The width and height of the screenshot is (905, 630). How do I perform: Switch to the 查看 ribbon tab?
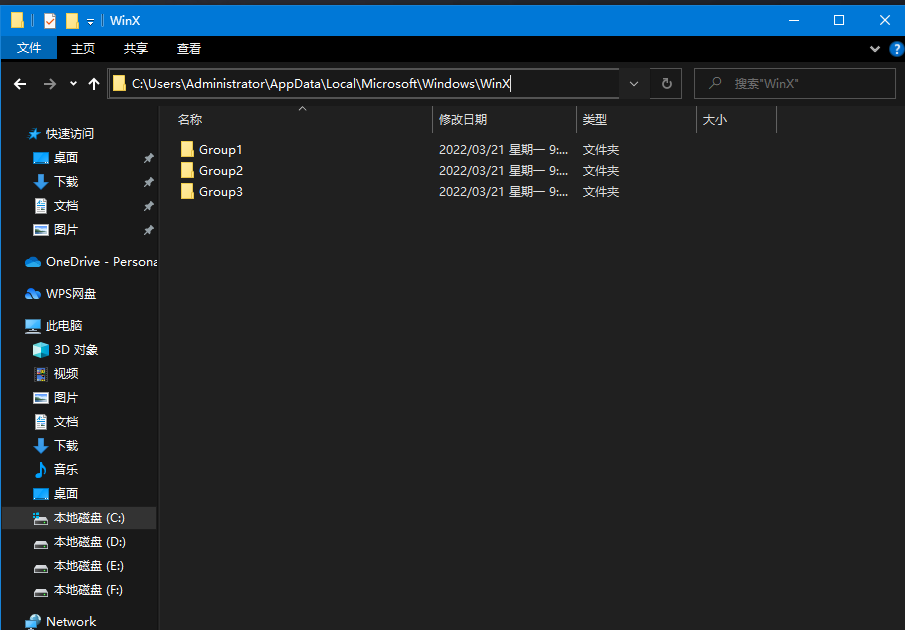coord(189,47)
